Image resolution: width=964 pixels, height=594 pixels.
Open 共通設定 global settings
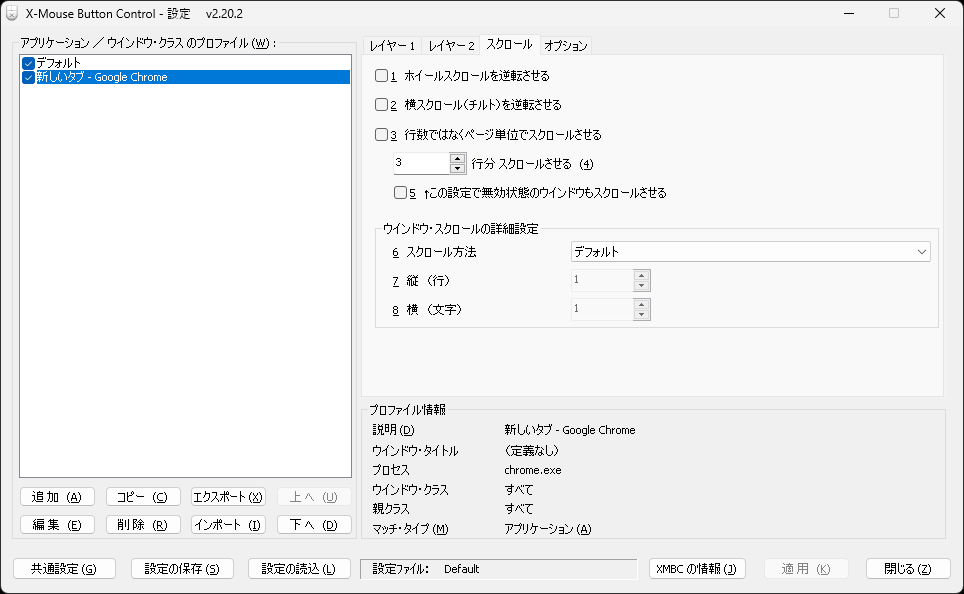tap(63, 568)
